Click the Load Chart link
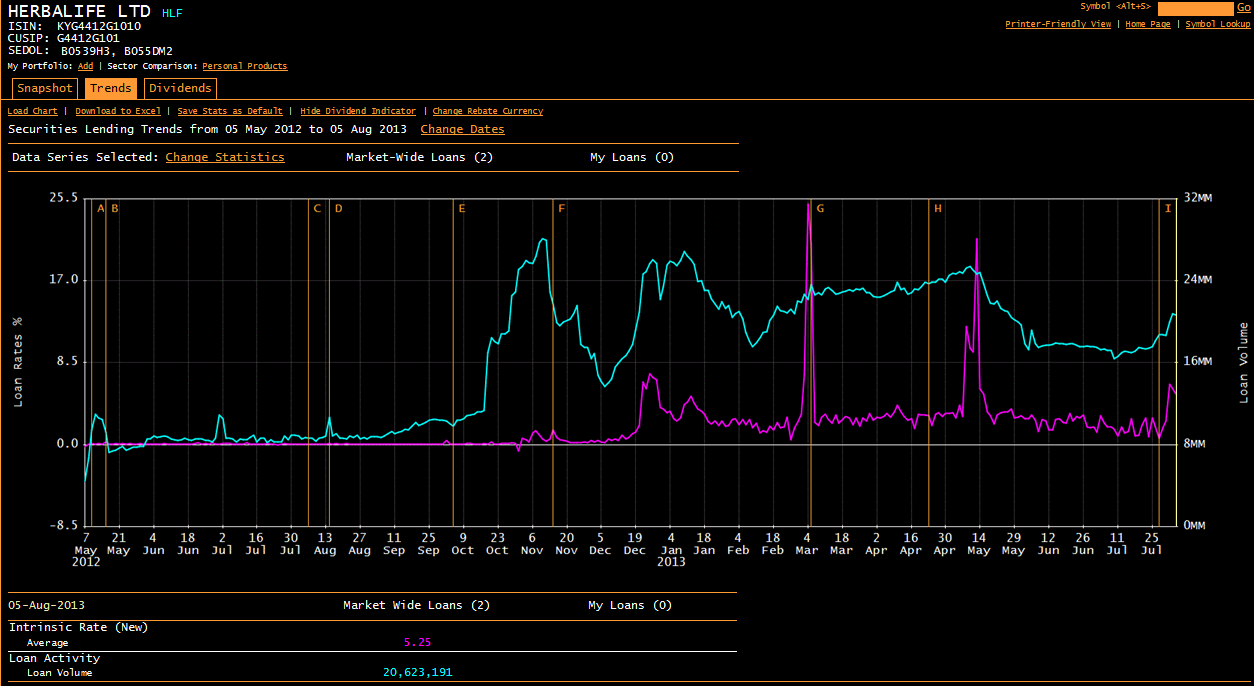The width and height of the screenshot is (1254, 686). [x=33, y=111]
